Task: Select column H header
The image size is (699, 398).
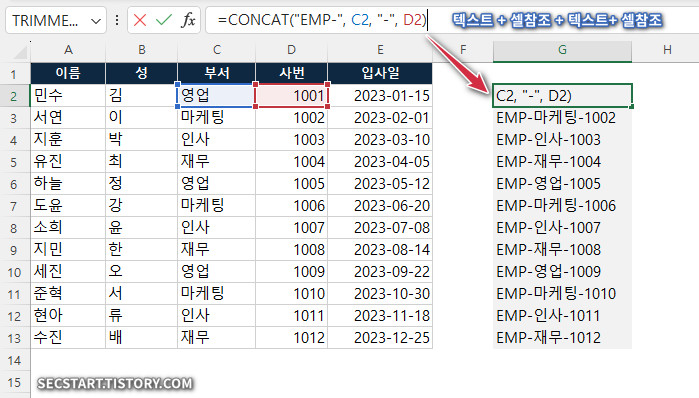Action: [666, 50]
